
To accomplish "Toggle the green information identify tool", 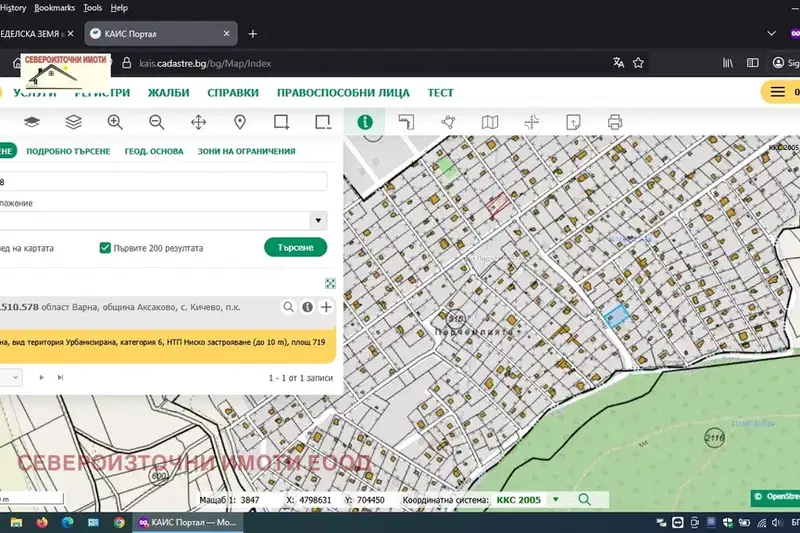I will [365, 122].
